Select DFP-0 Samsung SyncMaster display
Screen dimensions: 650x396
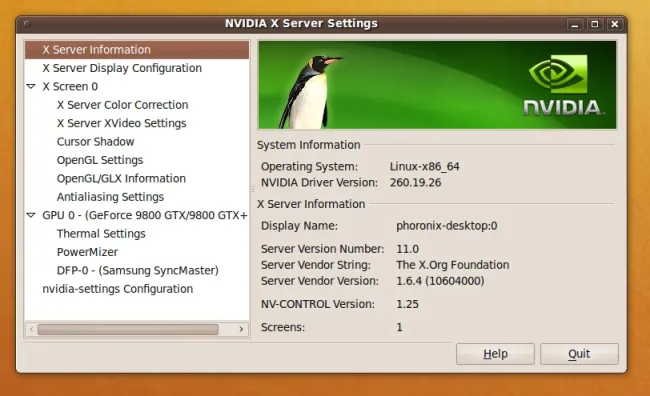138,270
